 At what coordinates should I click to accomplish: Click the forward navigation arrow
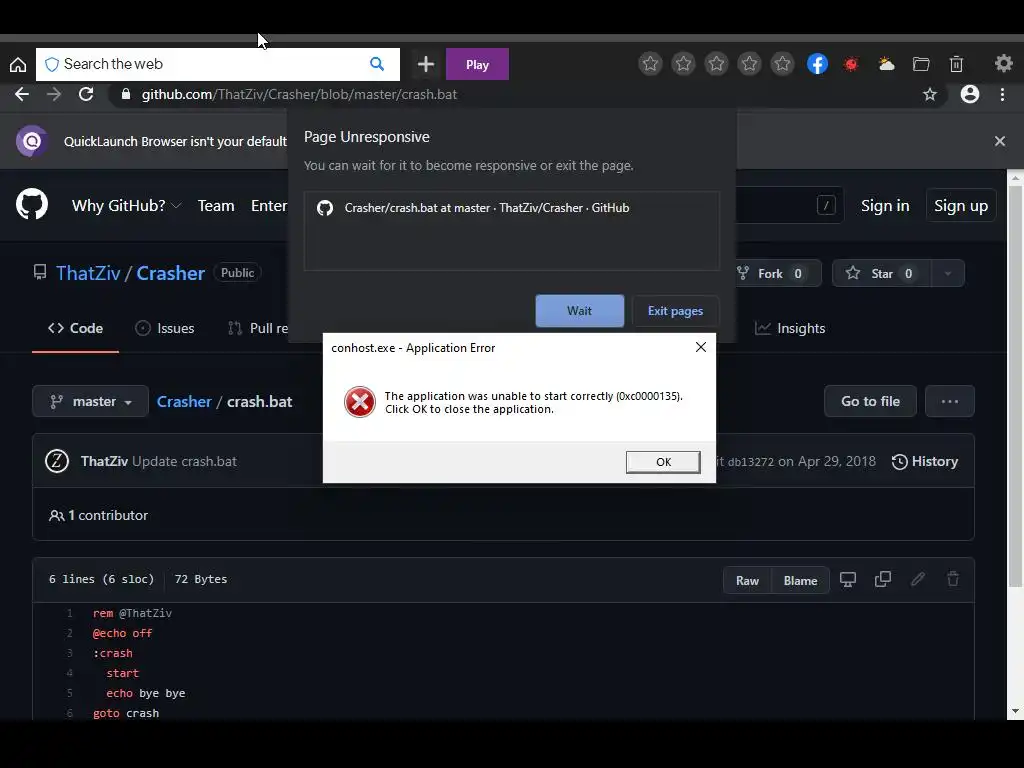pyautogui.click(x=54, y=94)
